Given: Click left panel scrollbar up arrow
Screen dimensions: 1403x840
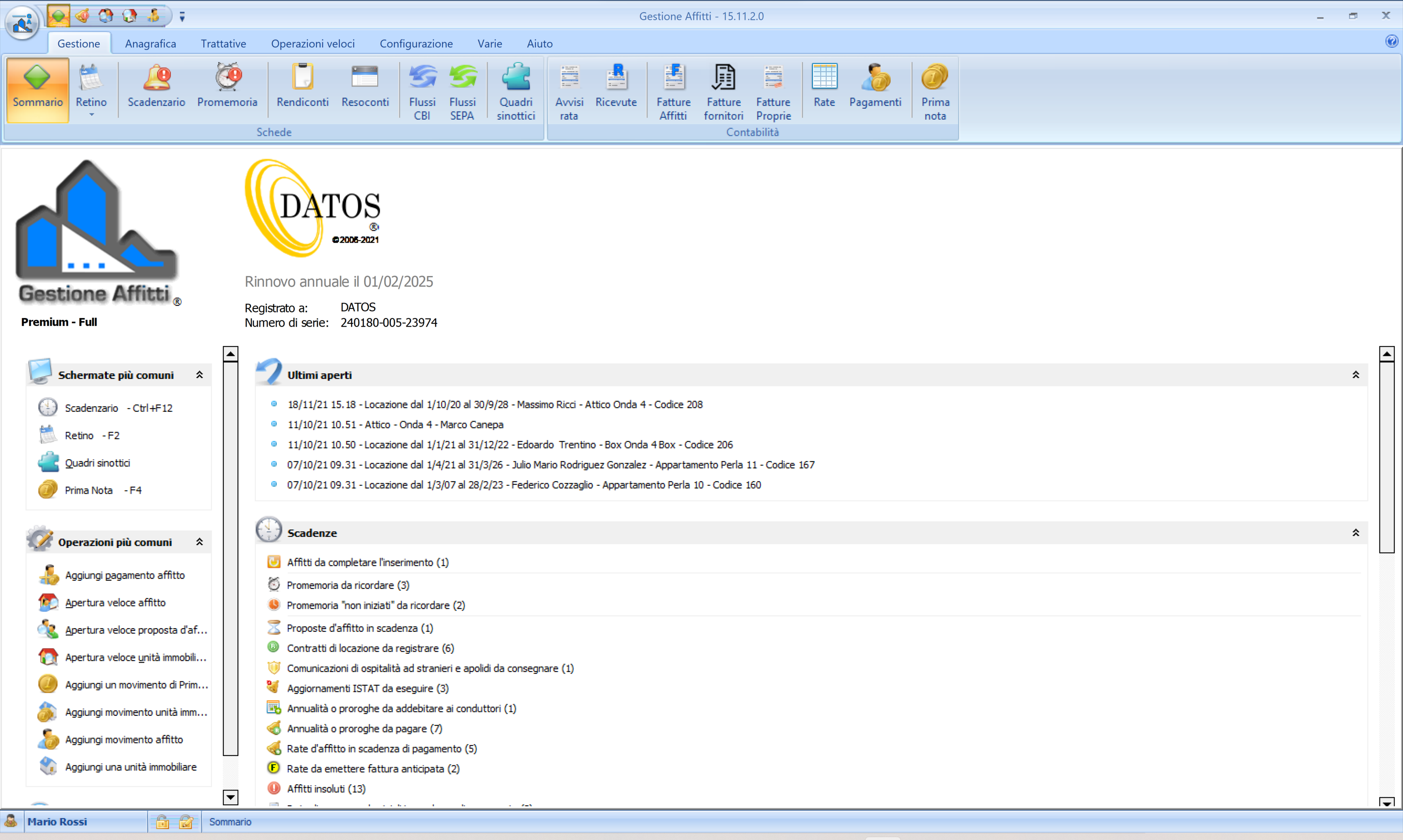Looking at the screenshot, I should 231,354.
